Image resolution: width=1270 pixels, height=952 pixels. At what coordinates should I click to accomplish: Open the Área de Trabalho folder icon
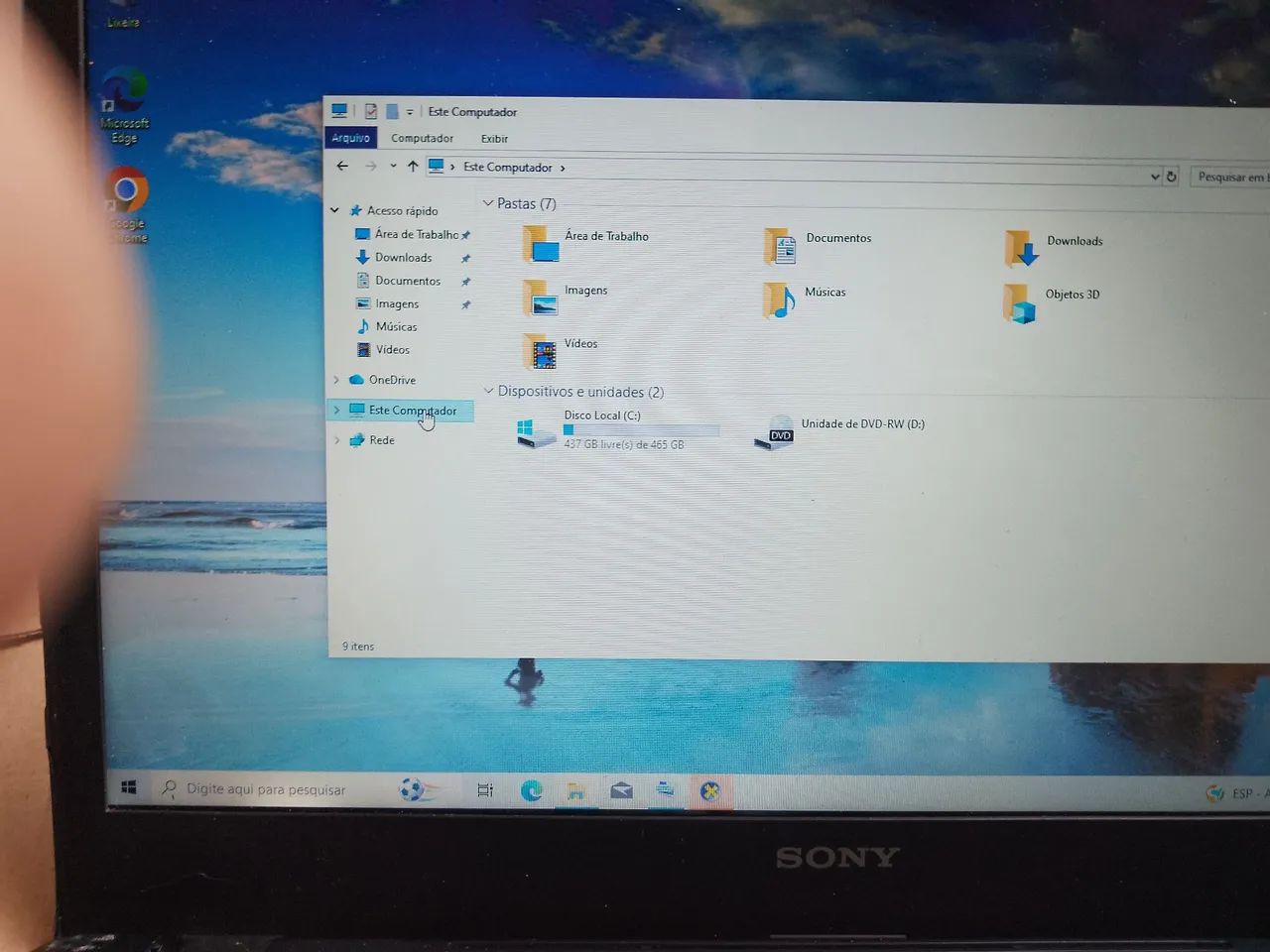pos(541,244)
